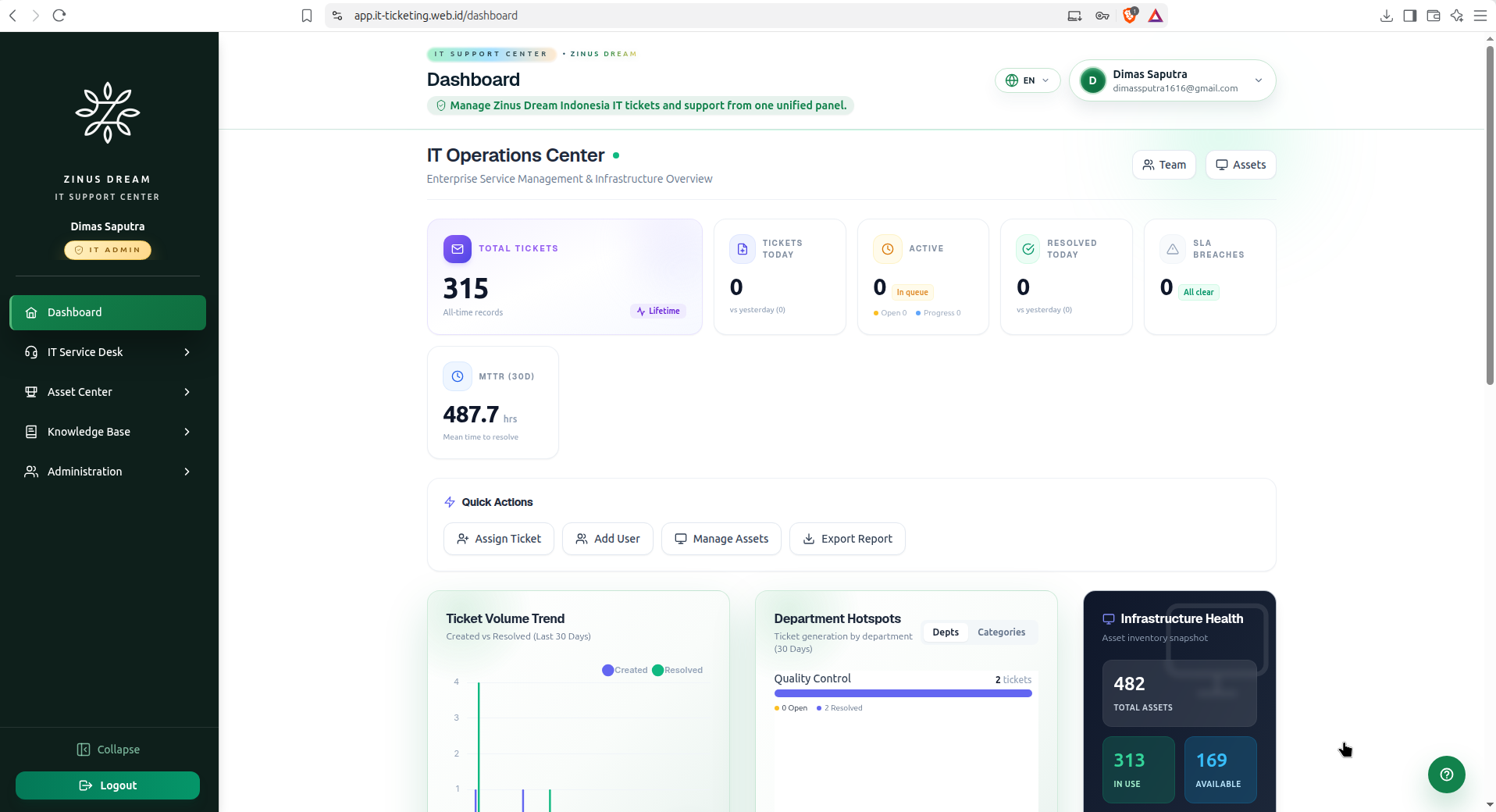Click the Total Tickets envelope icon
This screenshot has height=812, width=1496.
tap(458, 249)
